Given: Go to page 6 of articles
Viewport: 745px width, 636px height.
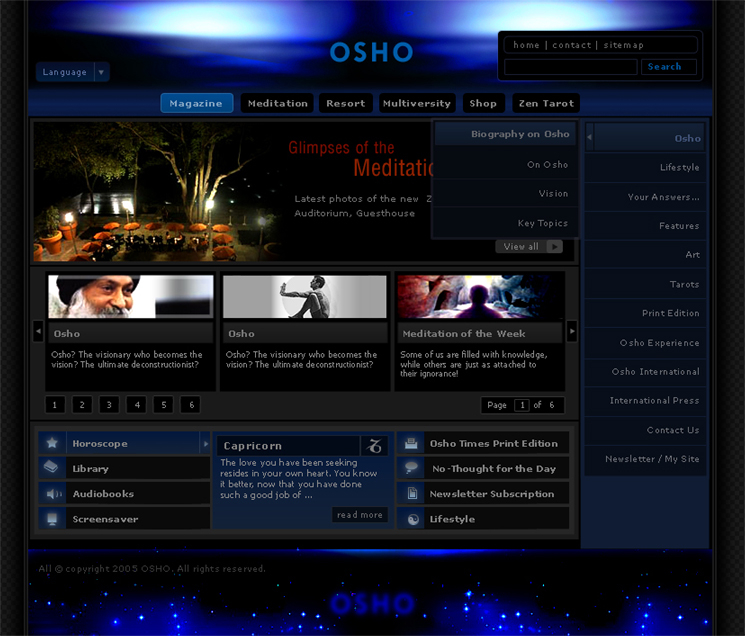Looking at the screenshot, I should click(191, 405).
